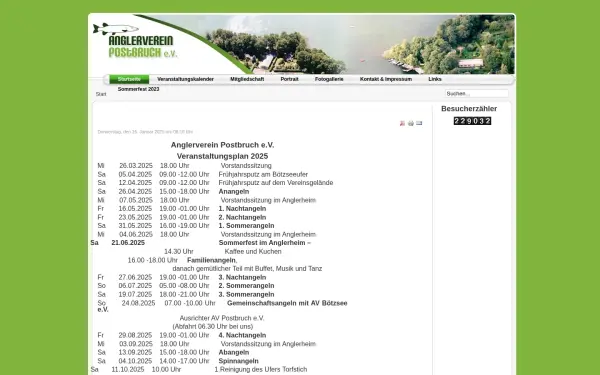Click the Buffet, Musik und Tanz line

pos(247,269)
